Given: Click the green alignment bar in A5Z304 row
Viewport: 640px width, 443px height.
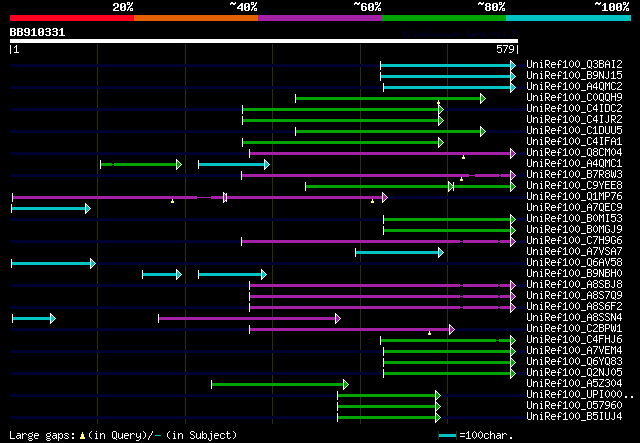Looking at the screenshot, I should point(280,385).
